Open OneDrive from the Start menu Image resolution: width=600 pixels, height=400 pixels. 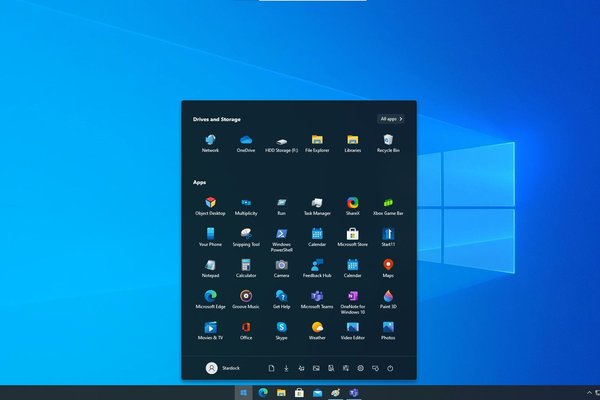tap(246, 144)
